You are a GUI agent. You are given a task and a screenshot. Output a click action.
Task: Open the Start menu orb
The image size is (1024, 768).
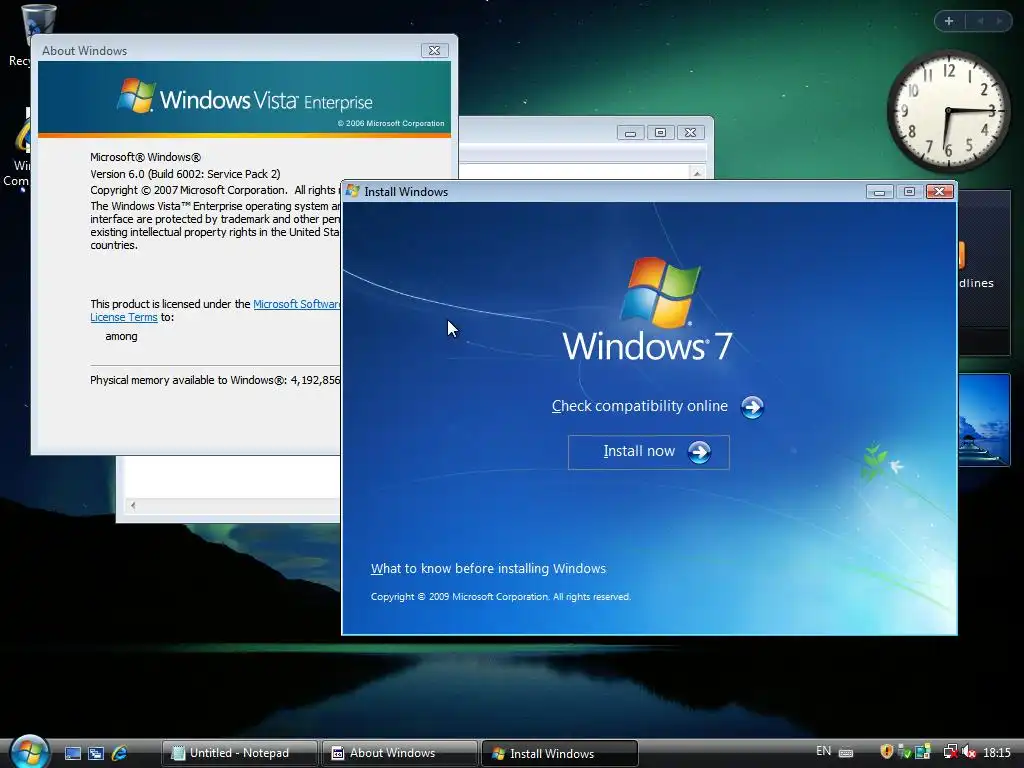29,751
